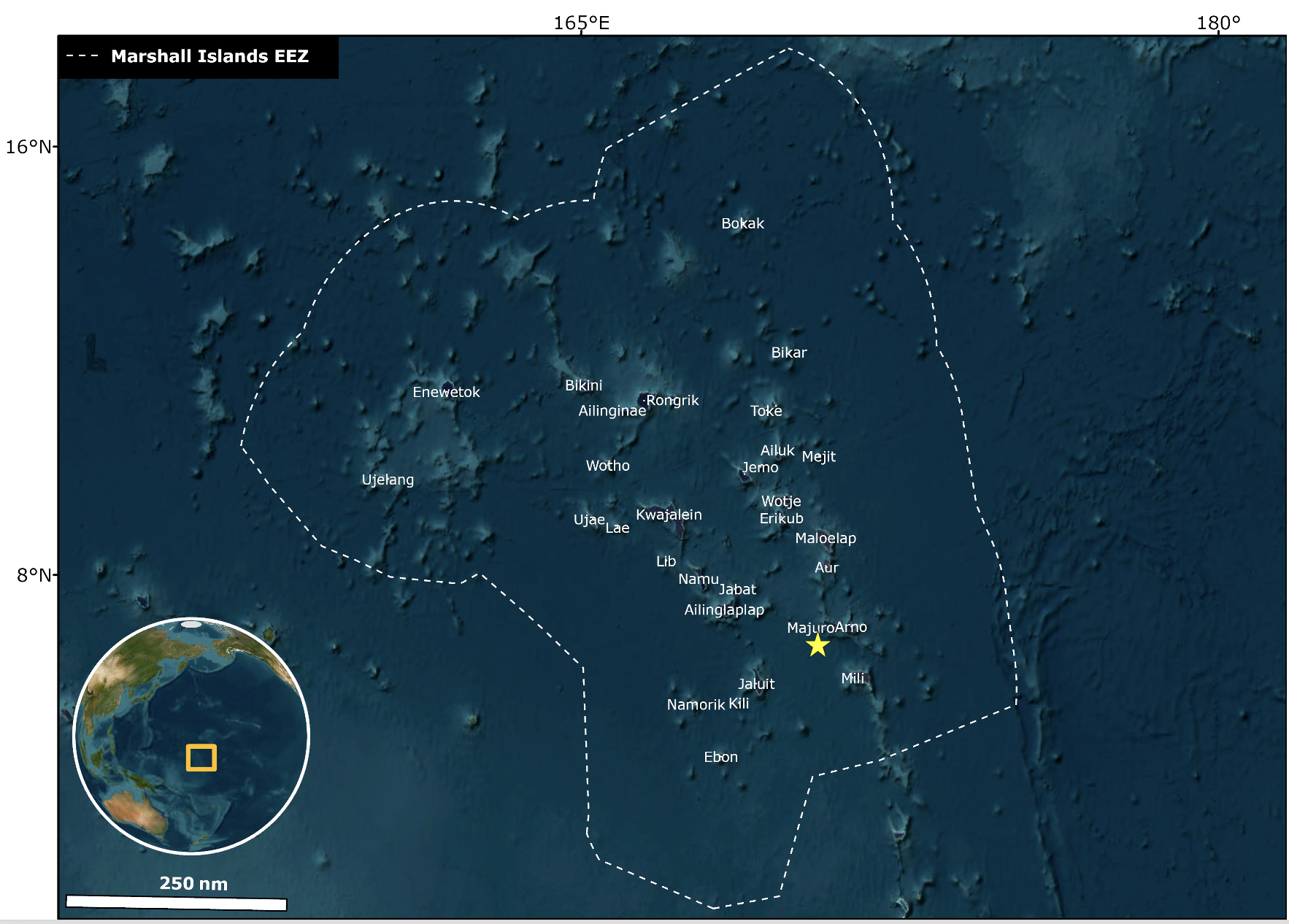Click the 'Arno' atoll label
This screenshot has width=1289, height=924.
click(851, 627)
